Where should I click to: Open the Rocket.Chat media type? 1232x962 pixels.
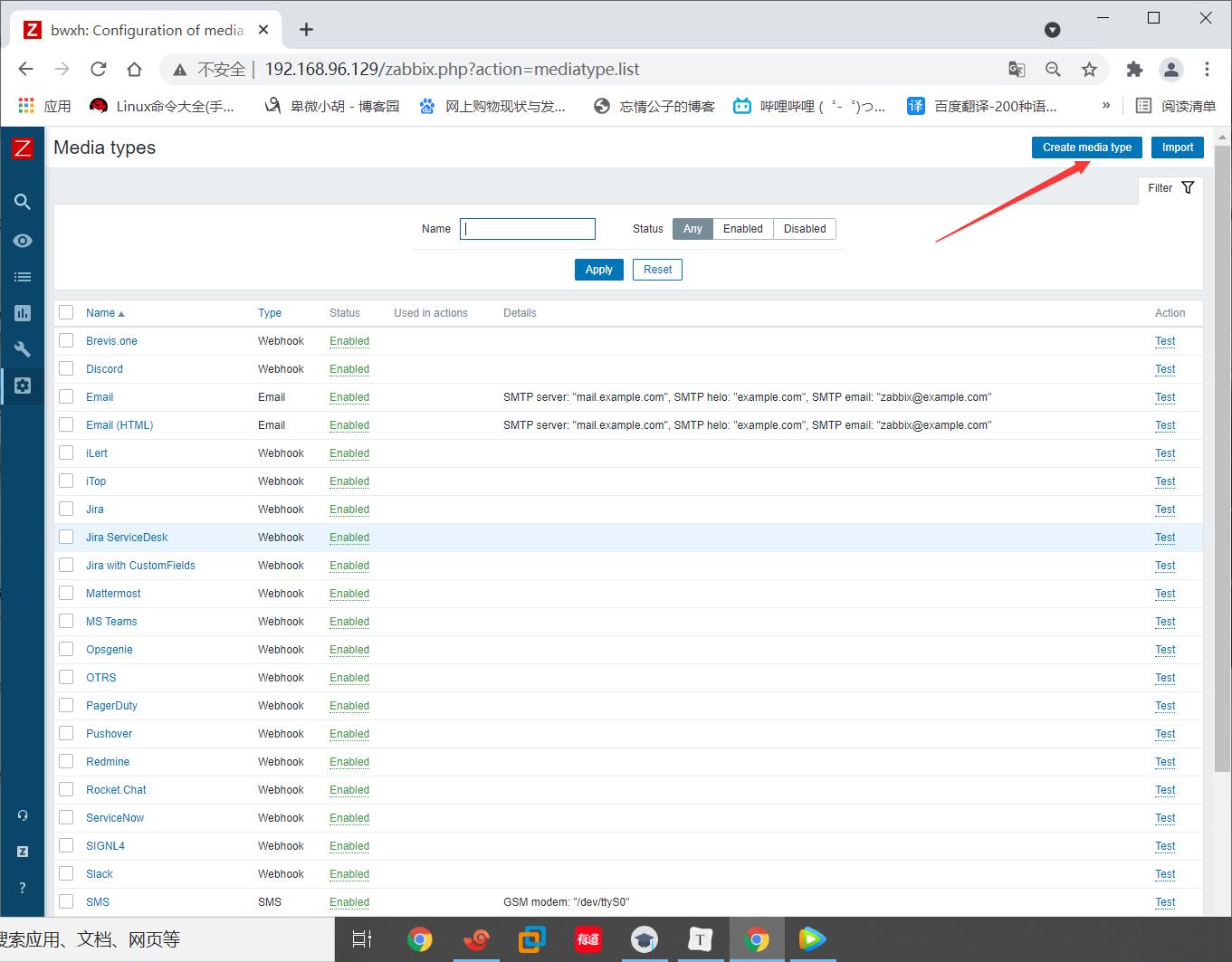116,790
